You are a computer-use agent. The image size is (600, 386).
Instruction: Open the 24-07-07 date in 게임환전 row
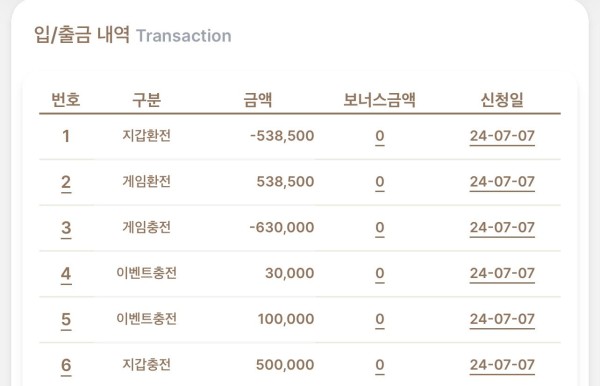pos(502,182)
